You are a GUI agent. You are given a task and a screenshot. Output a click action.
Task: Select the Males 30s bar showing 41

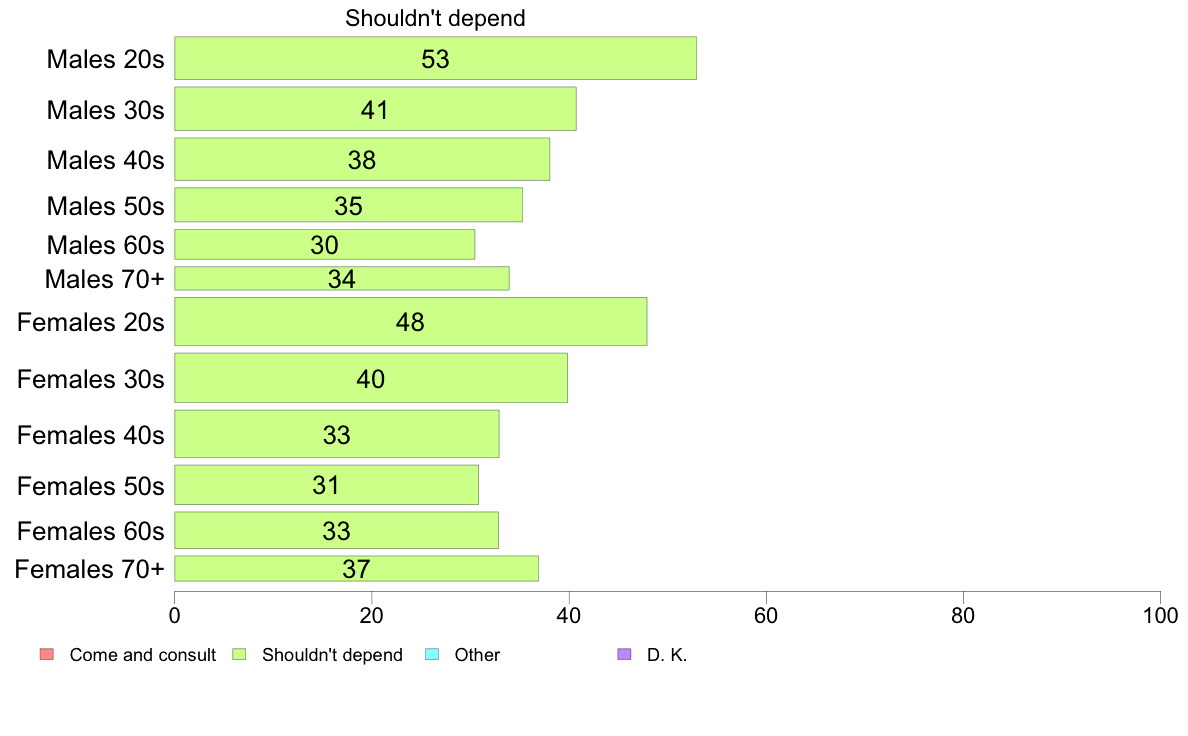click(376, 109)
